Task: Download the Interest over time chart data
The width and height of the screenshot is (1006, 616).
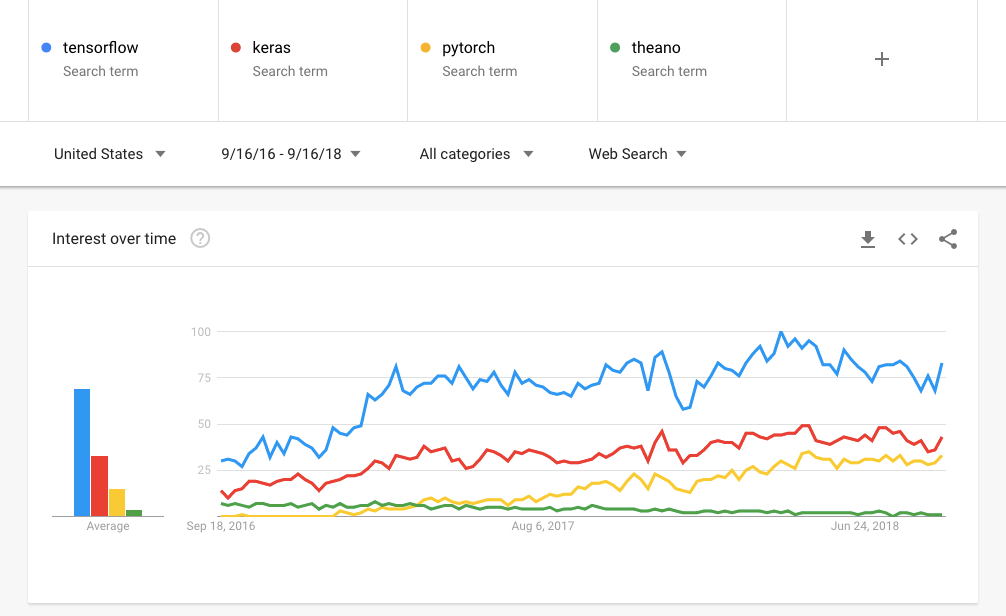Action: coord(868,239)
